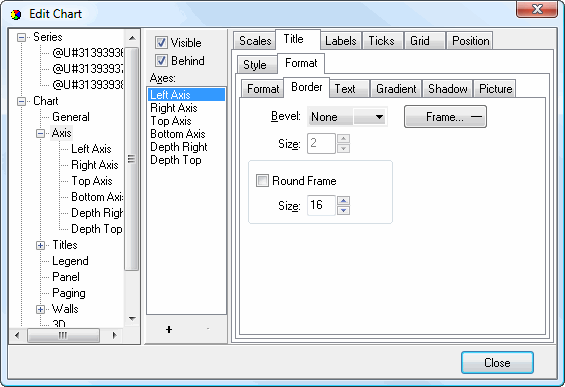Click the plus icon below the axes list
The image size is (565, 387).
click(169, 329)
